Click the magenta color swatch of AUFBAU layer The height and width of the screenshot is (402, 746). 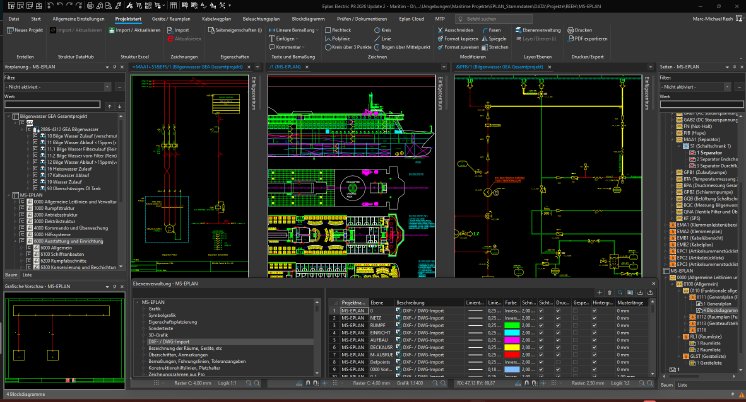[x=512, y=340]
